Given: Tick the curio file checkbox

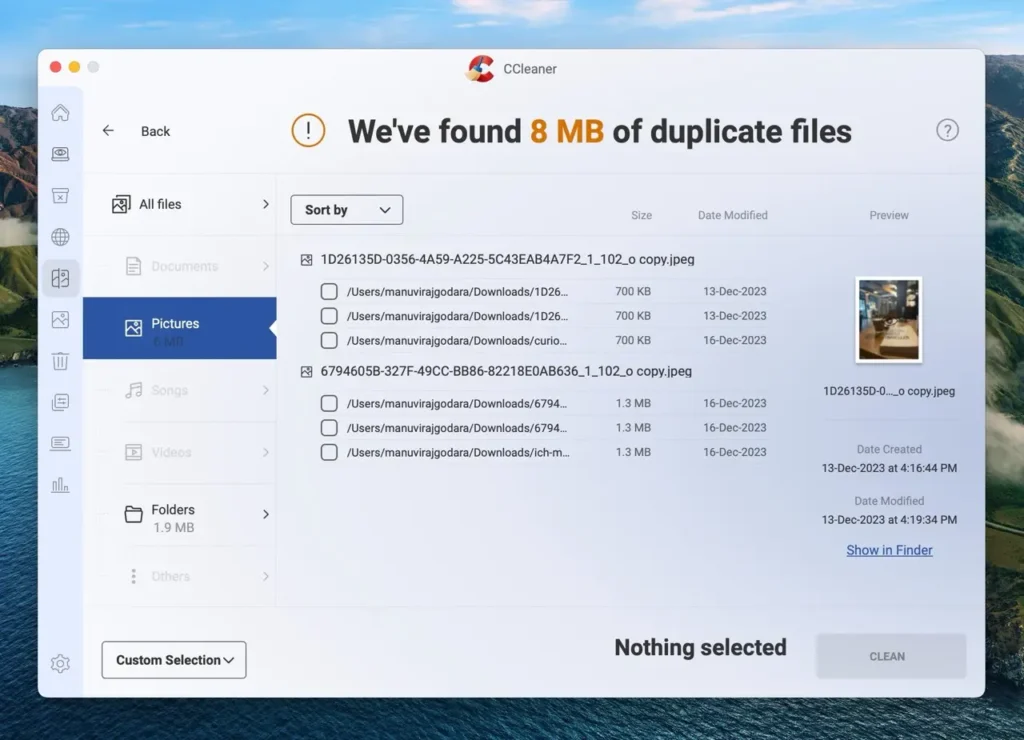Looking at the screenshot, I should (329, 340).
